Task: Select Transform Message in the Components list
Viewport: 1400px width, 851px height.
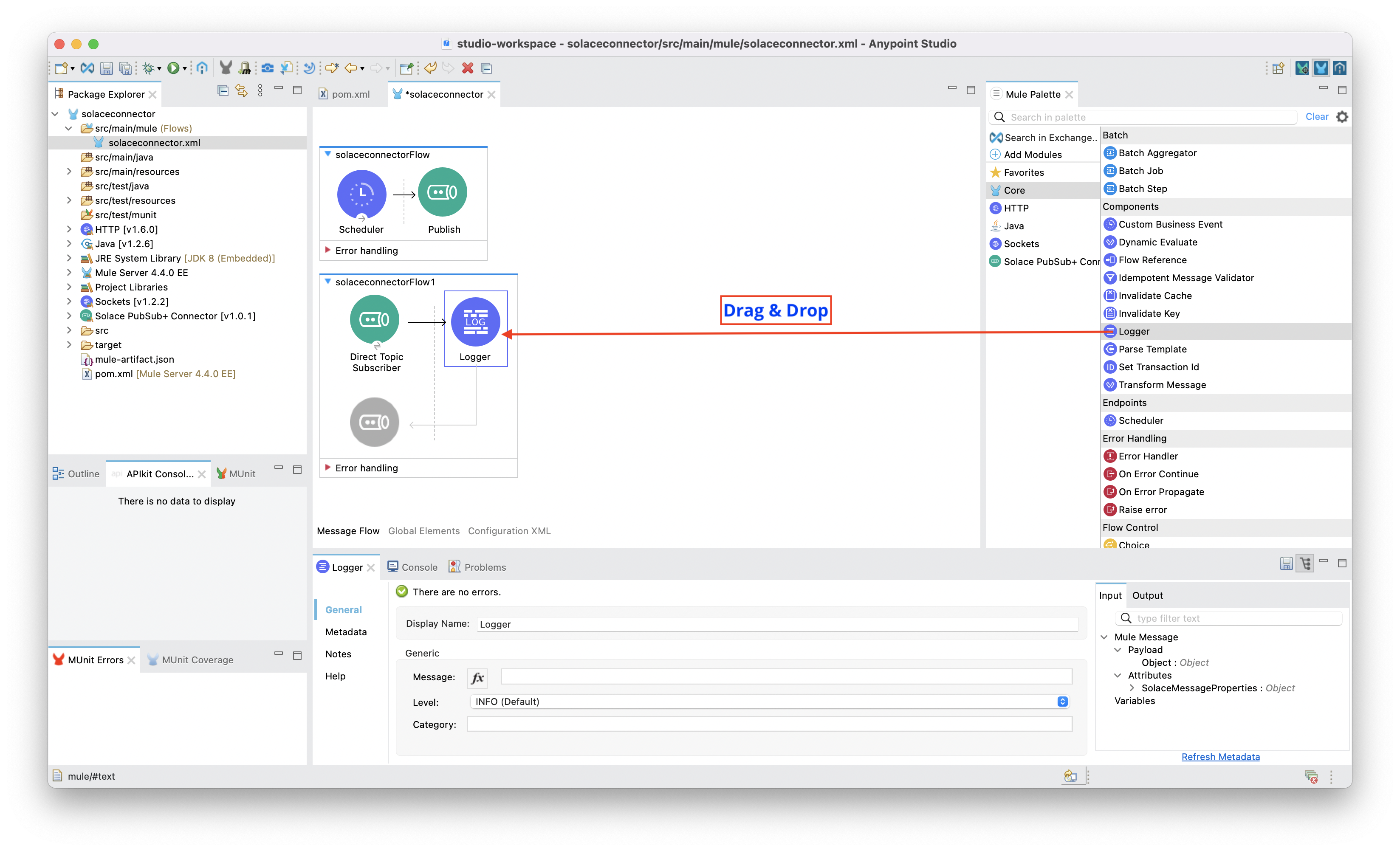Action: coord(1161,385)
